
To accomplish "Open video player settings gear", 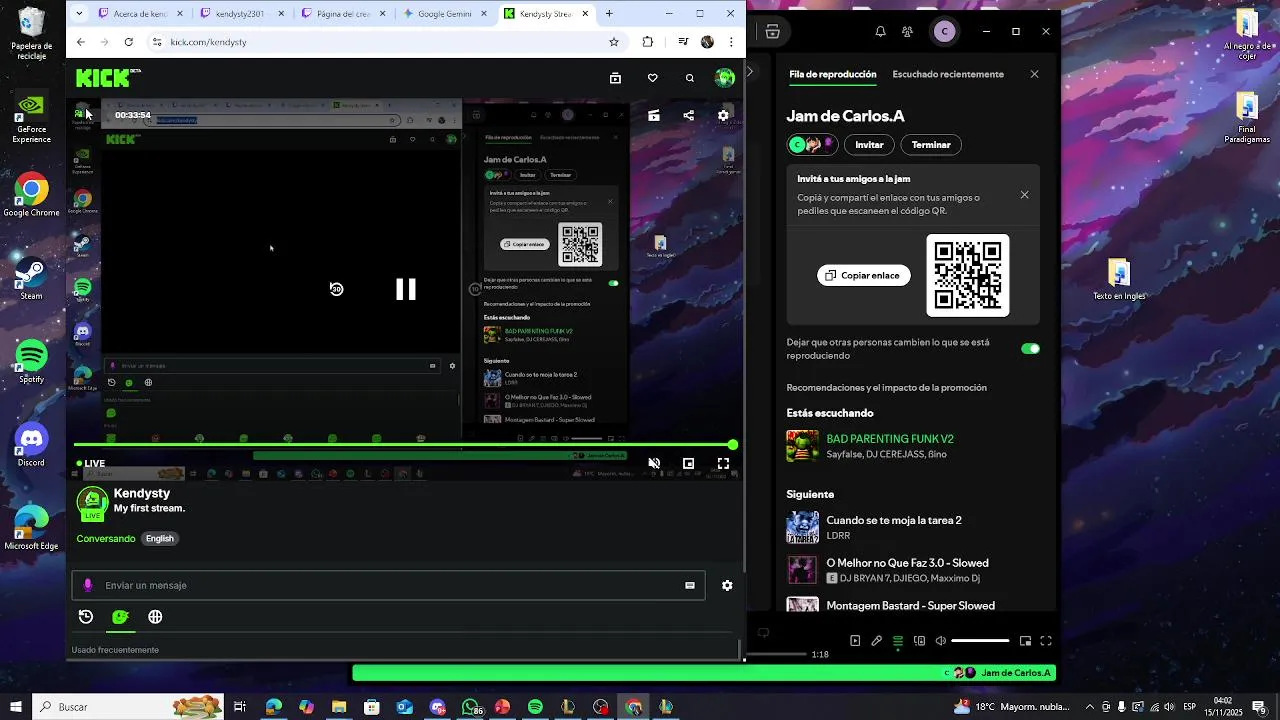I will [x=723, y=115].
